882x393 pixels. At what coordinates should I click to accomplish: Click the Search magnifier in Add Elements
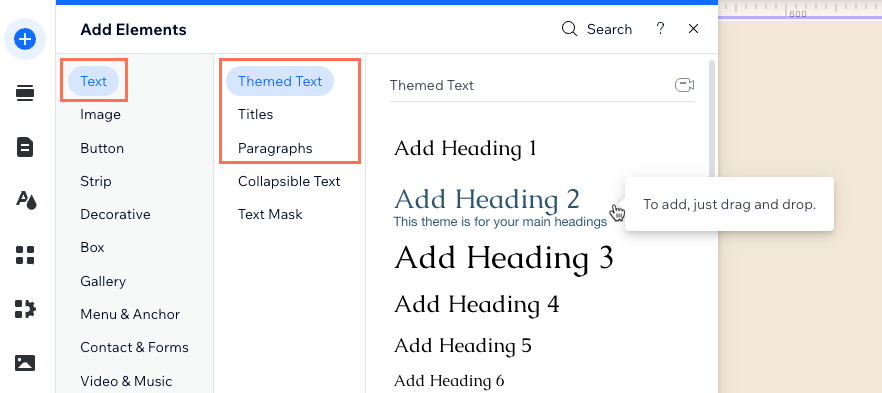[569, 29]
